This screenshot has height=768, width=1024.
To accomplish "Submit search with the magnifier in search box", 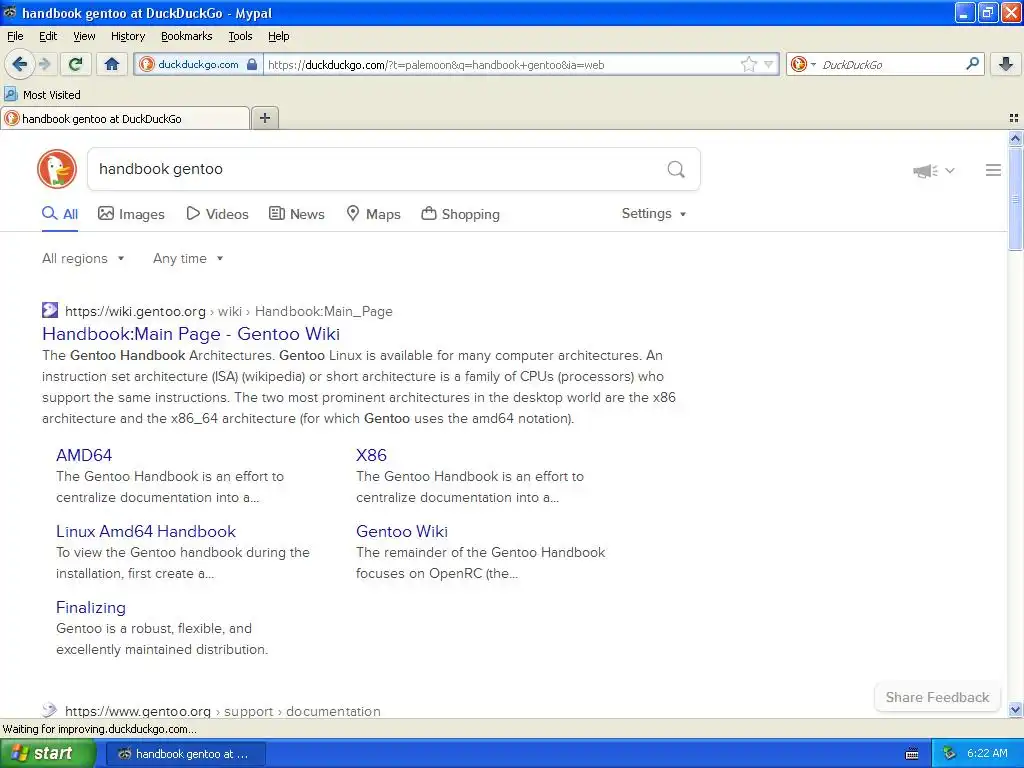I will (x=676, y=169).
